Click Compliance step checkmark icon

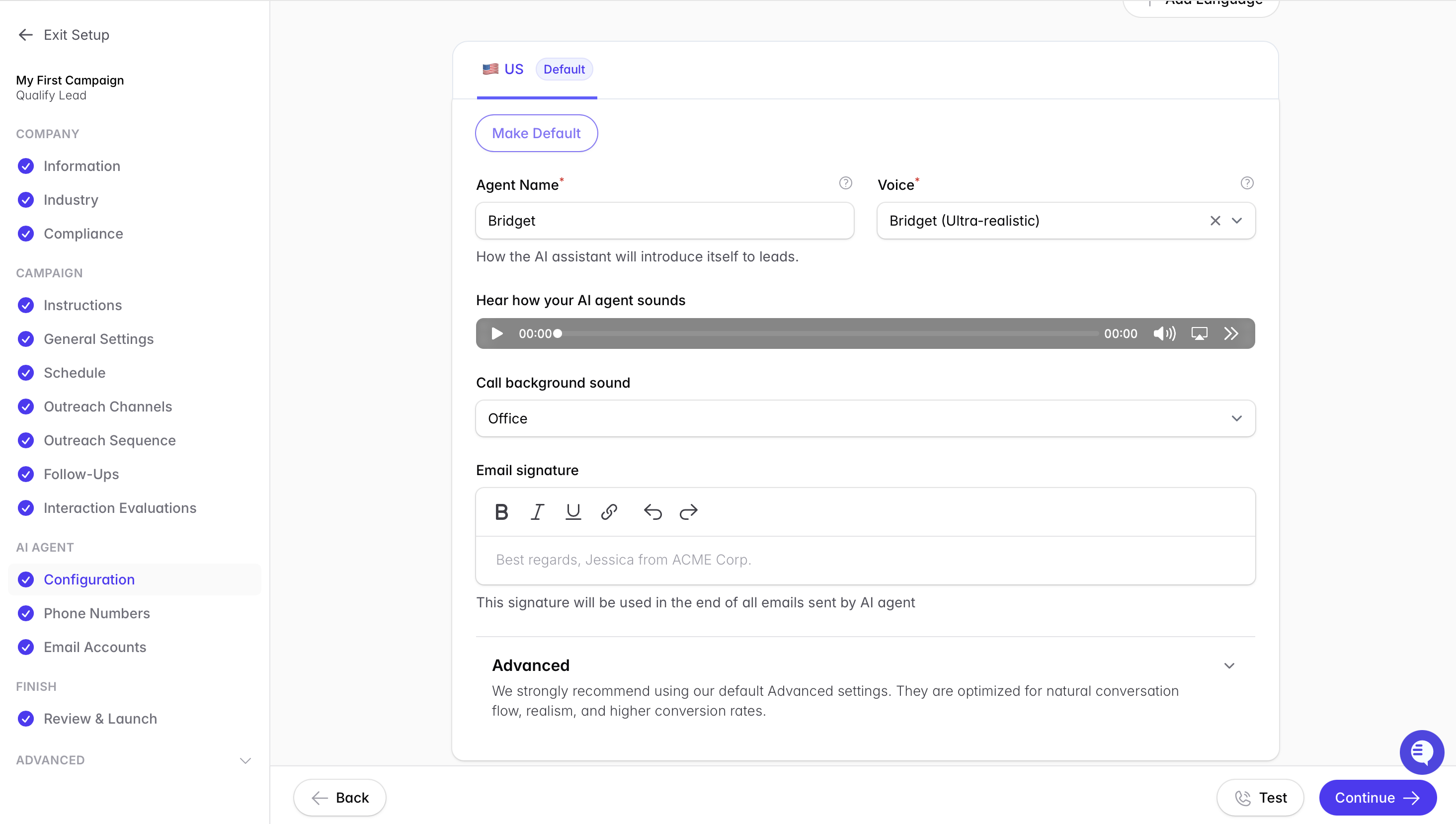pos(25,234)
